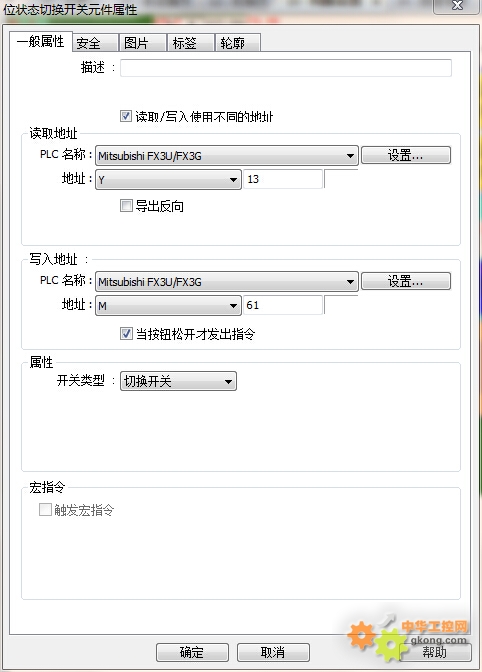
Task: Enable the 导出反向 checkbox
Action: (126, 206)
